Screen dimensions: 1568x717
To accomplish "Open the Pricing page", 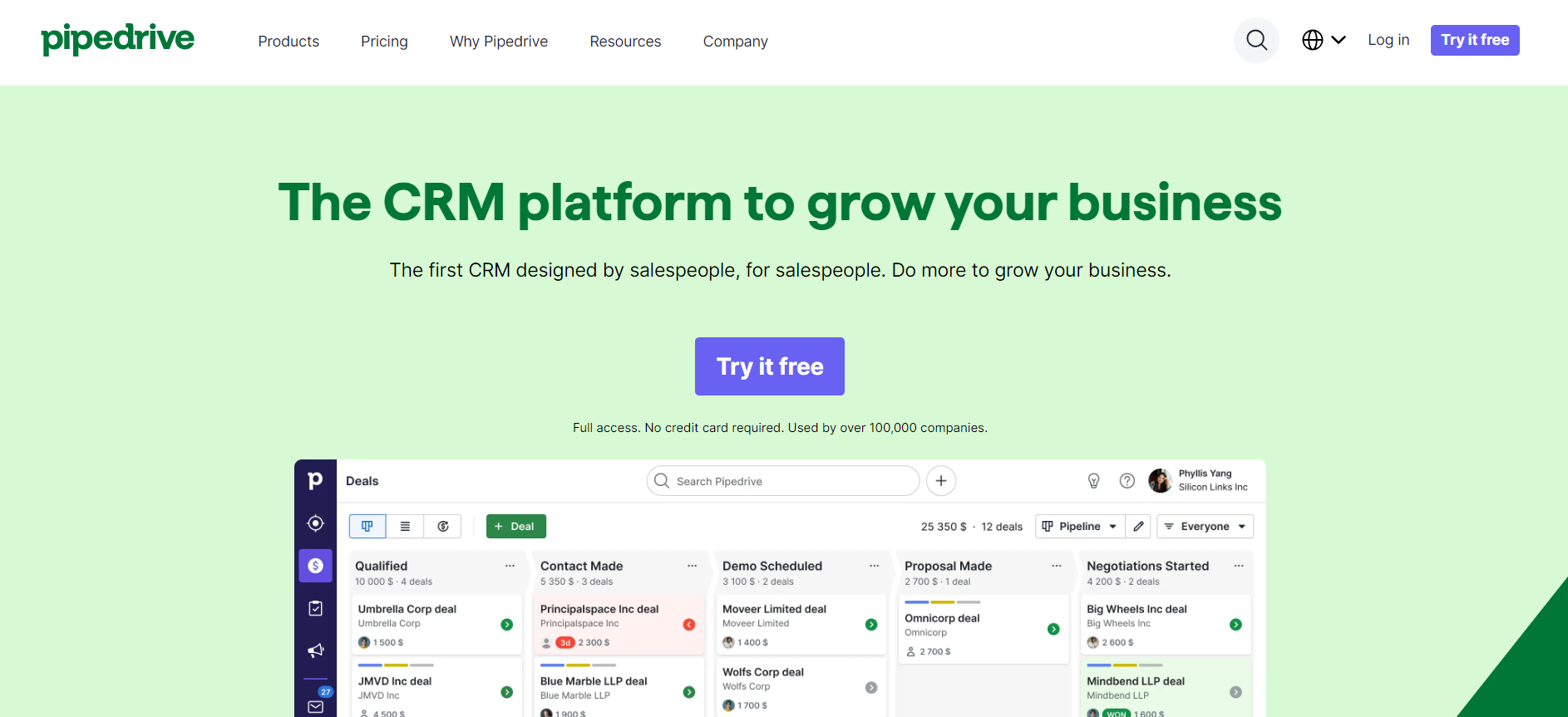I will pos(384,42).
